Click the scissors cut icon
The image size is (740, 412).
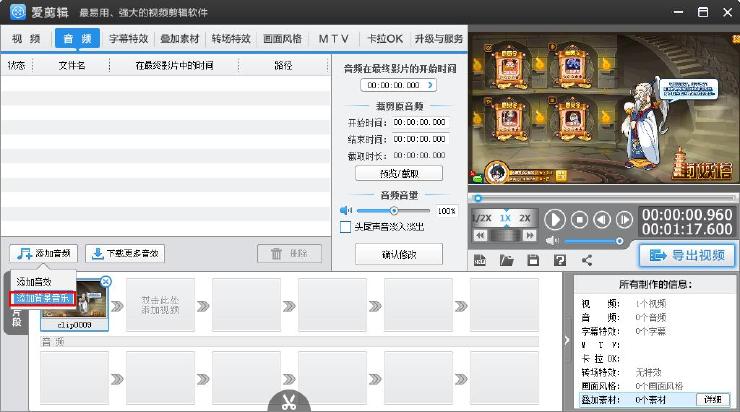(289, 402)
